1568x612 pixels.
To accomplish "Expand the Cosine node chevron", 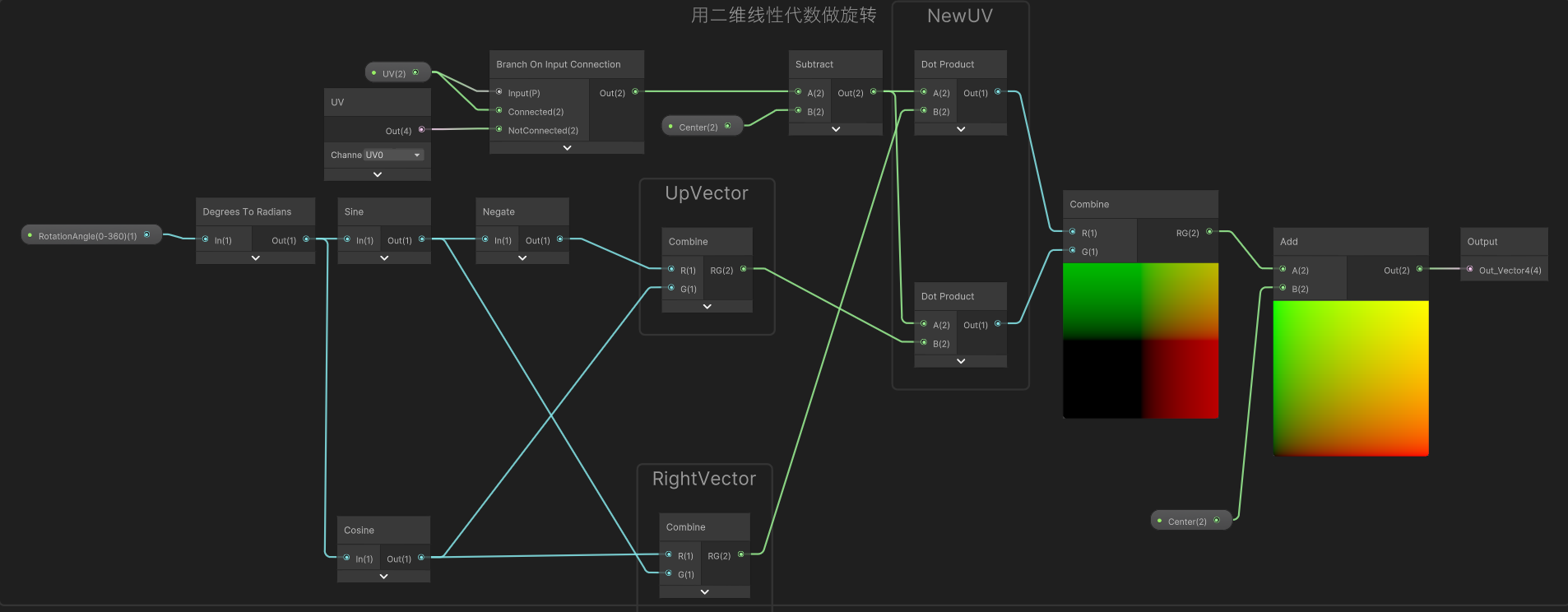I will click(383, 577).
